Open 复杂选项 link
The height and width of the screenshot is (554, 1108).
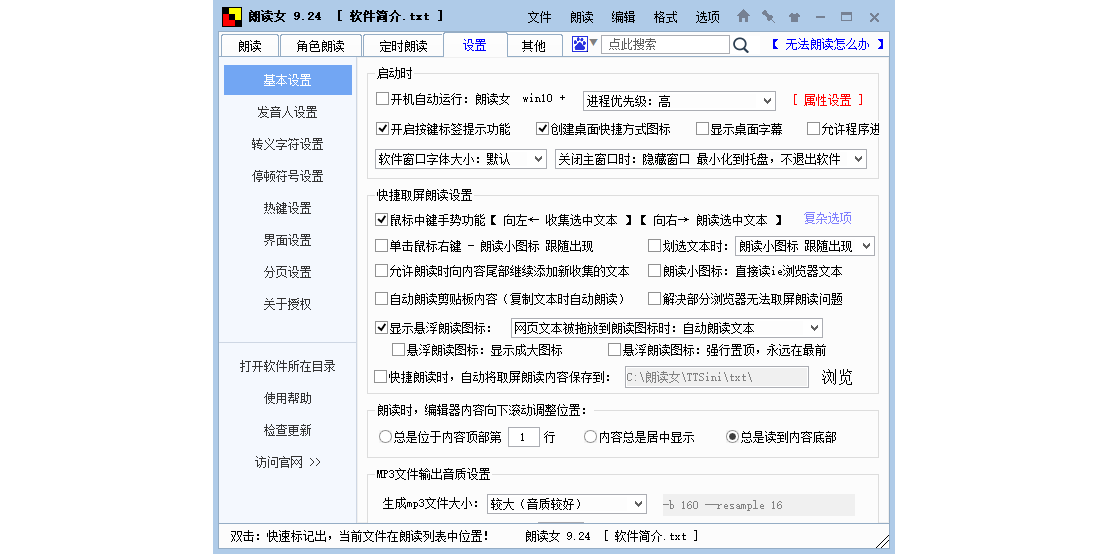[x=827, y=218]
